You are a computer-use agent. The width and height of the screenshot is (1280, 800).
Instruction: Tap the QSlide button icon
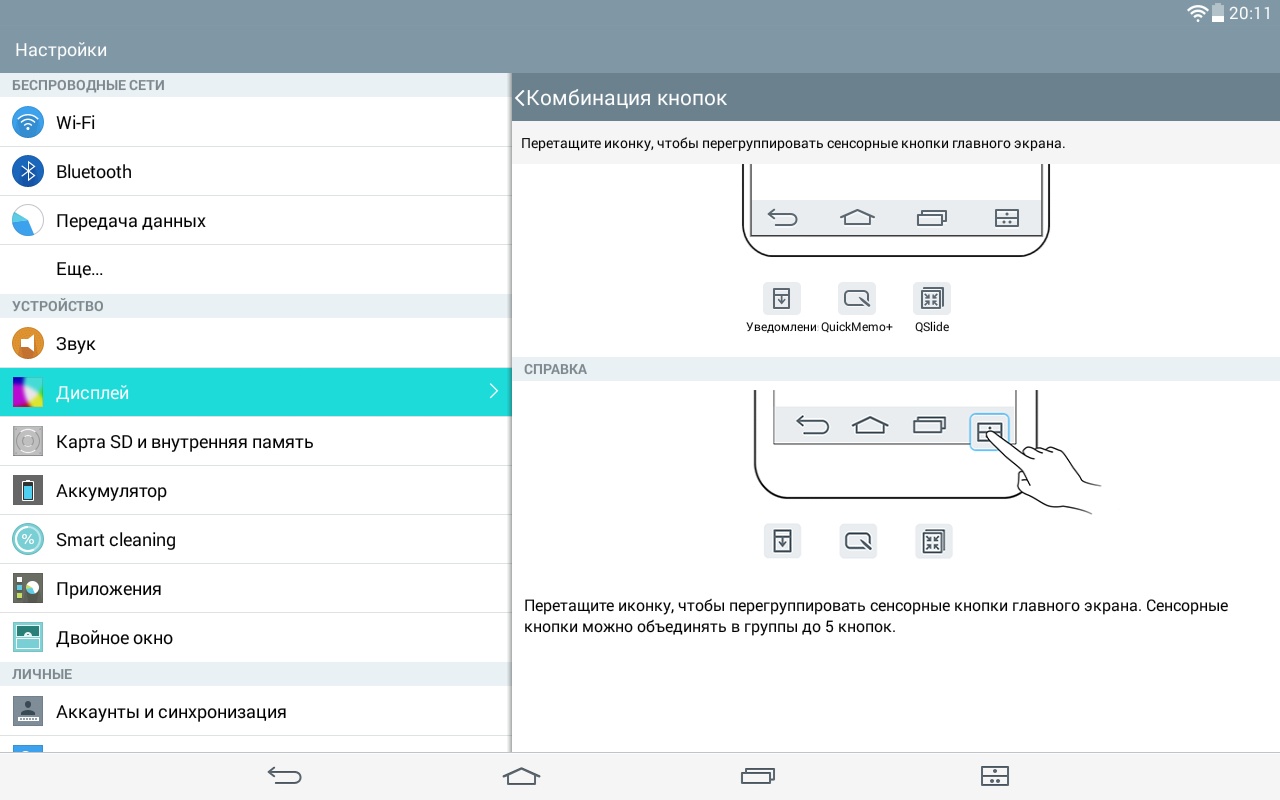click(x=932, y=298)
